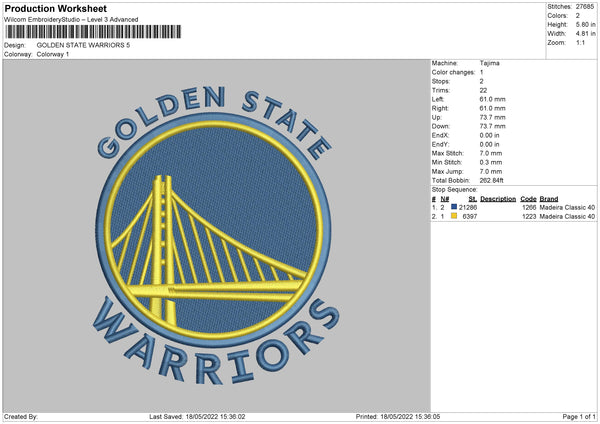Click the Wilcom EmbroideryStudio Level 3 Advanced text
600x424 pixels.
pos(71,20)
